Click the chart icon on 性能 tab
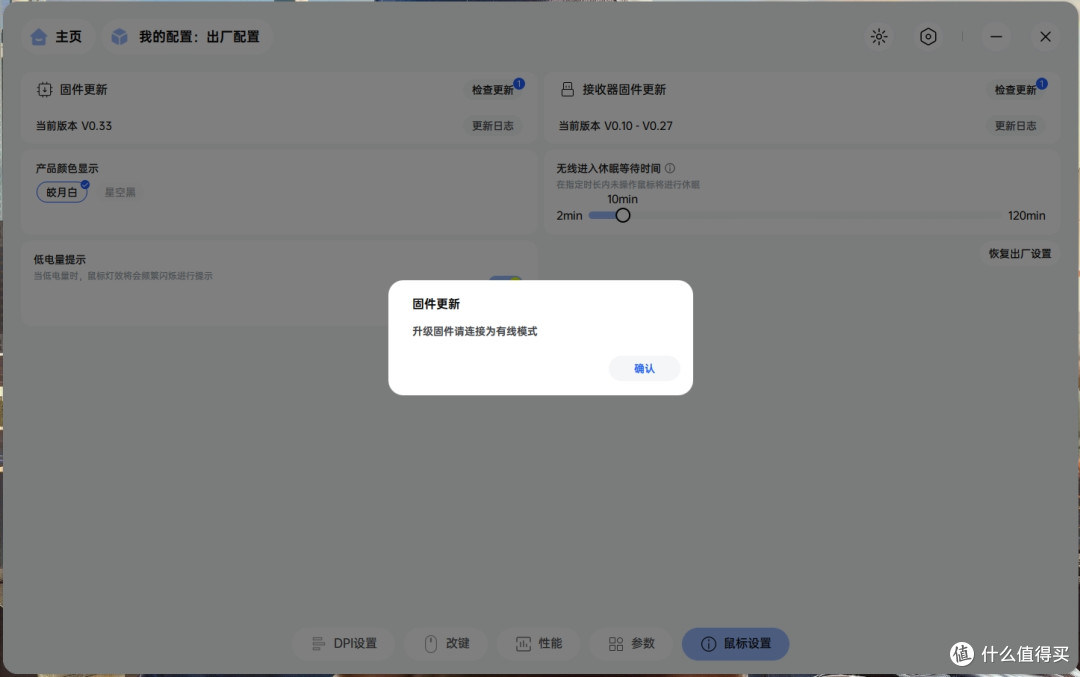This screenshot has height=677, width=1080. tap(523, 643)
